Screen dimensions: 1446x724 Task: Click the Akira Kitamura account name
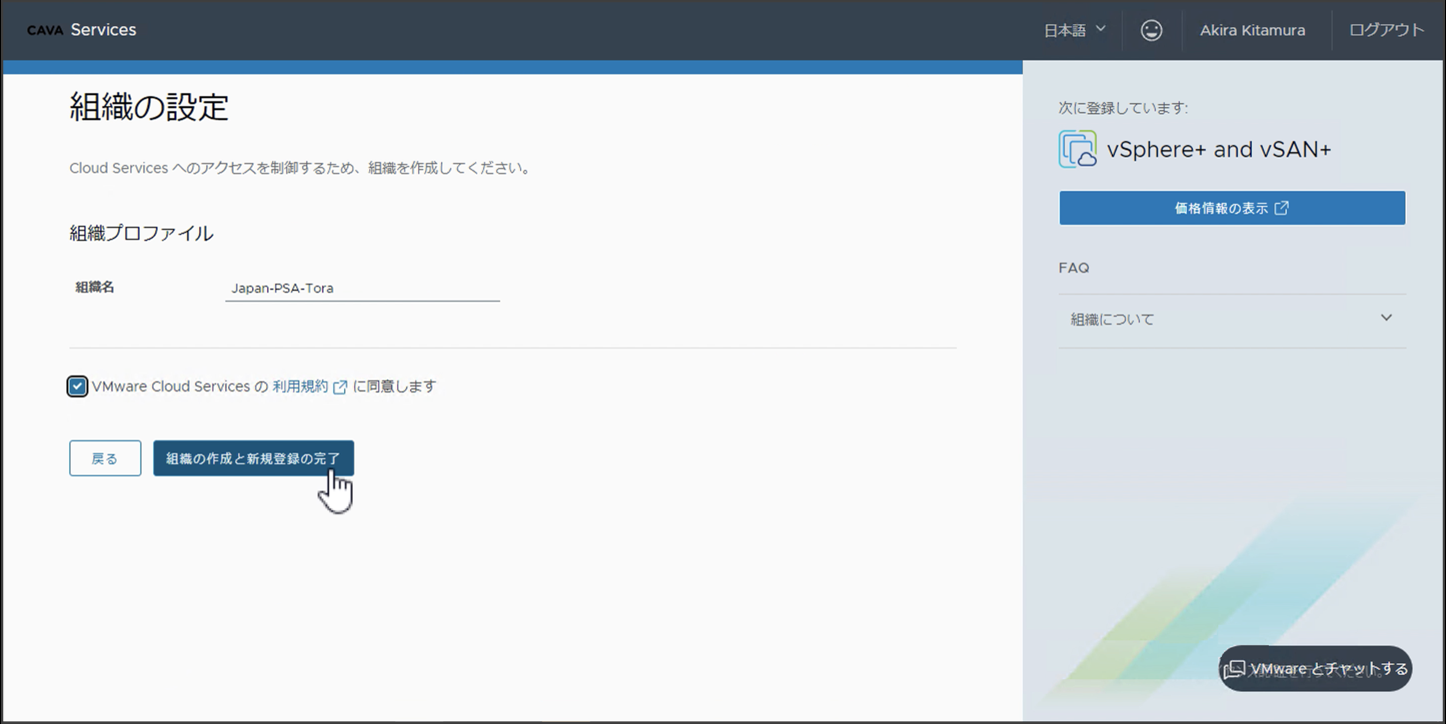tap(1254, 30)
